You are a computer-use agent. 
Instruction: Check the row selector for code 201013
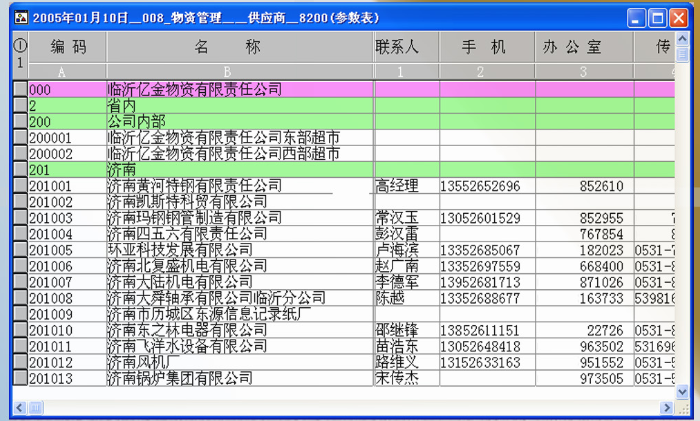[x=19, y=378]
